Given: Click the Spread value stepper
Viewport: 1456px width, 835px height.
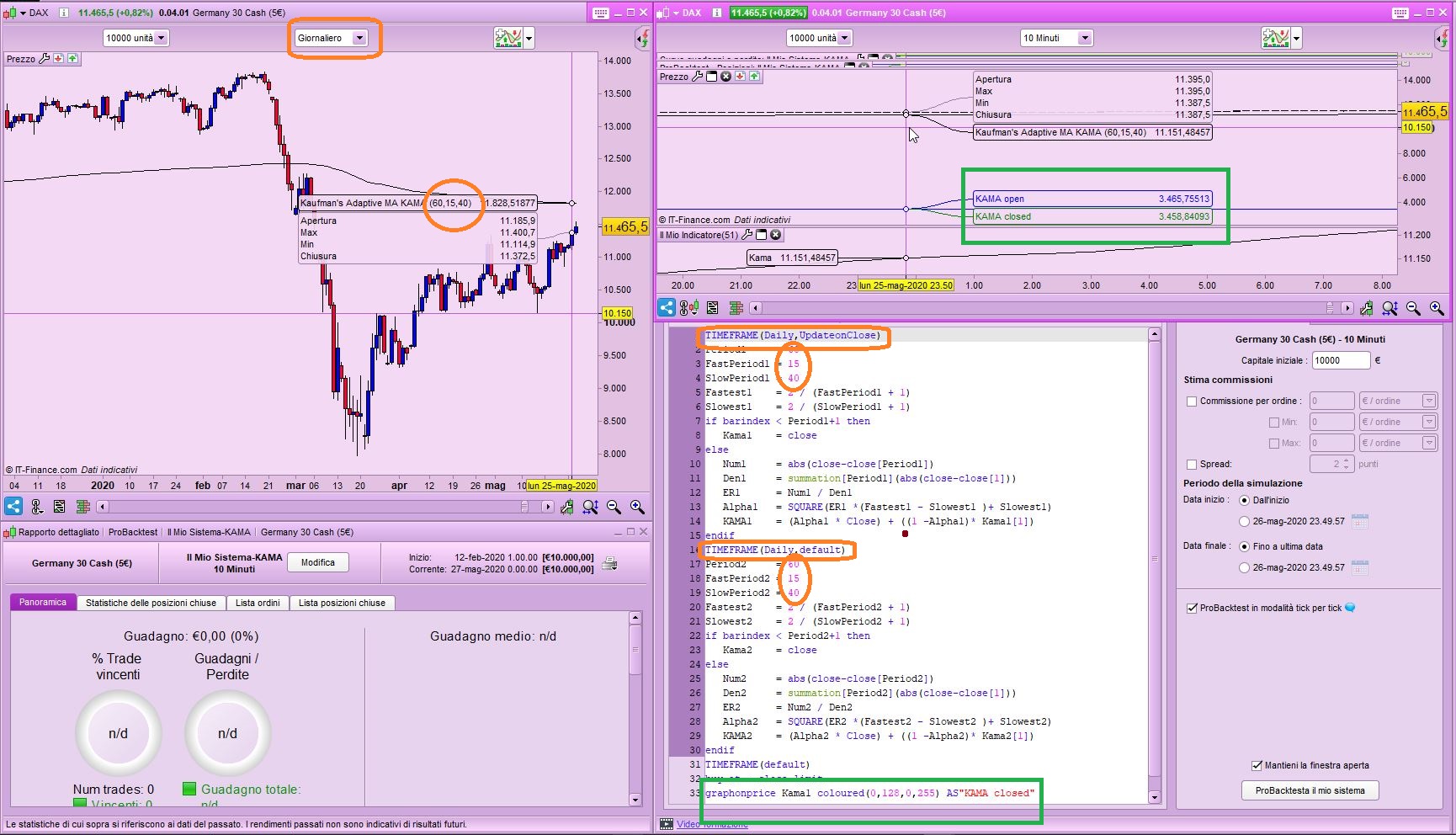Looking at the screenshot, I should (1347, 465).
